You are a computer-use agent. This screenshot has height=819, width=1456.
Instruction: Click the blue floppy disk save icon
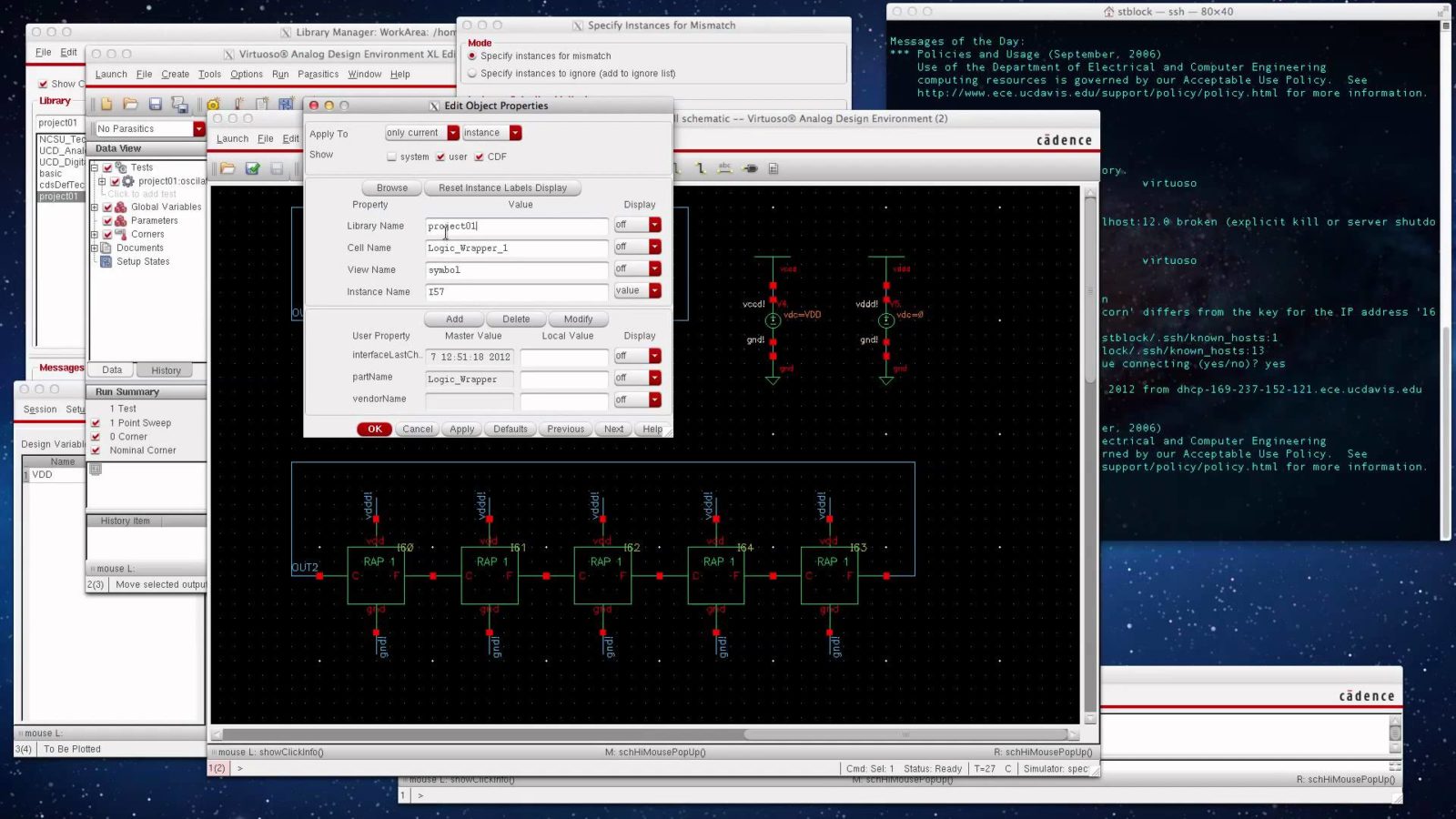click(155, 105)
